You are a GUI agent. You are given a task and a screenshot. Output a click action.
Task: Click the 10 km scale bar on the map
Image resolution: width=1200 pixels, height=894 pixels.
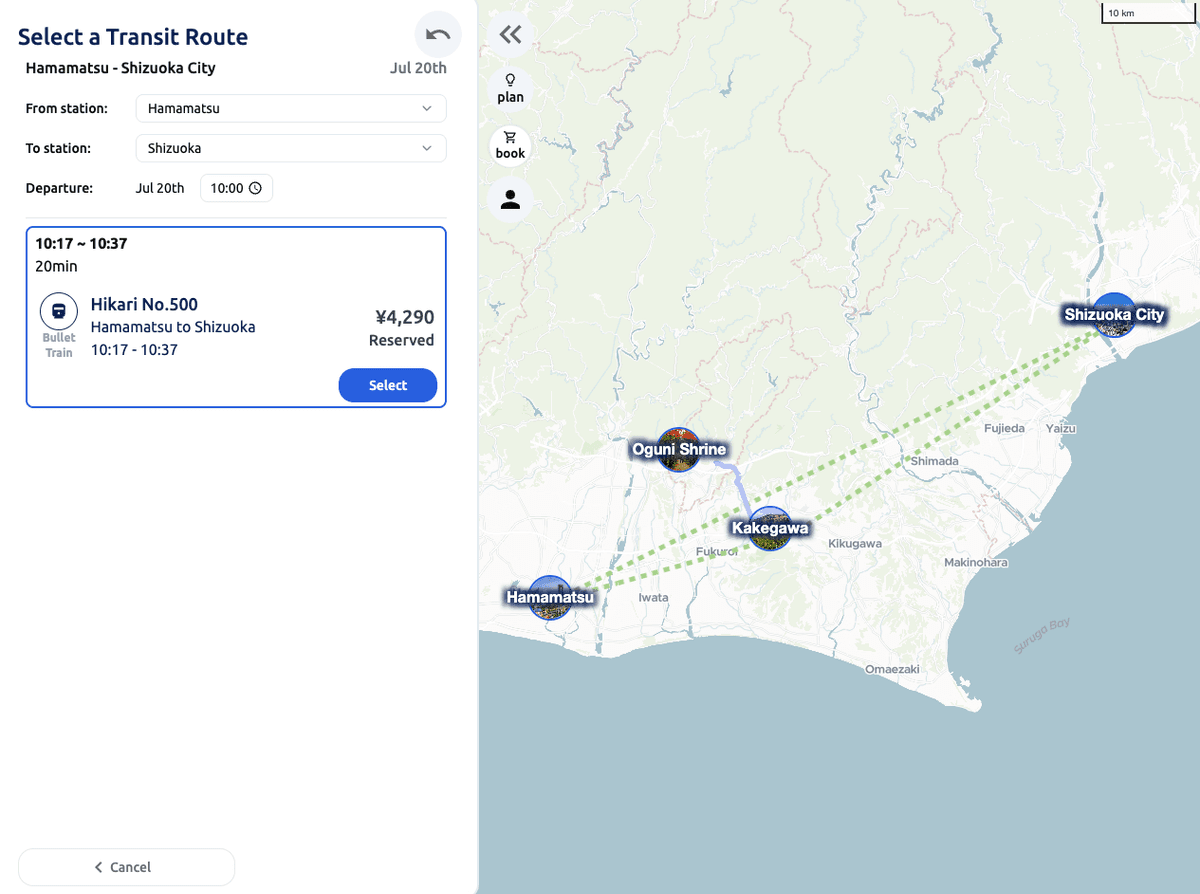[1147, 13]
